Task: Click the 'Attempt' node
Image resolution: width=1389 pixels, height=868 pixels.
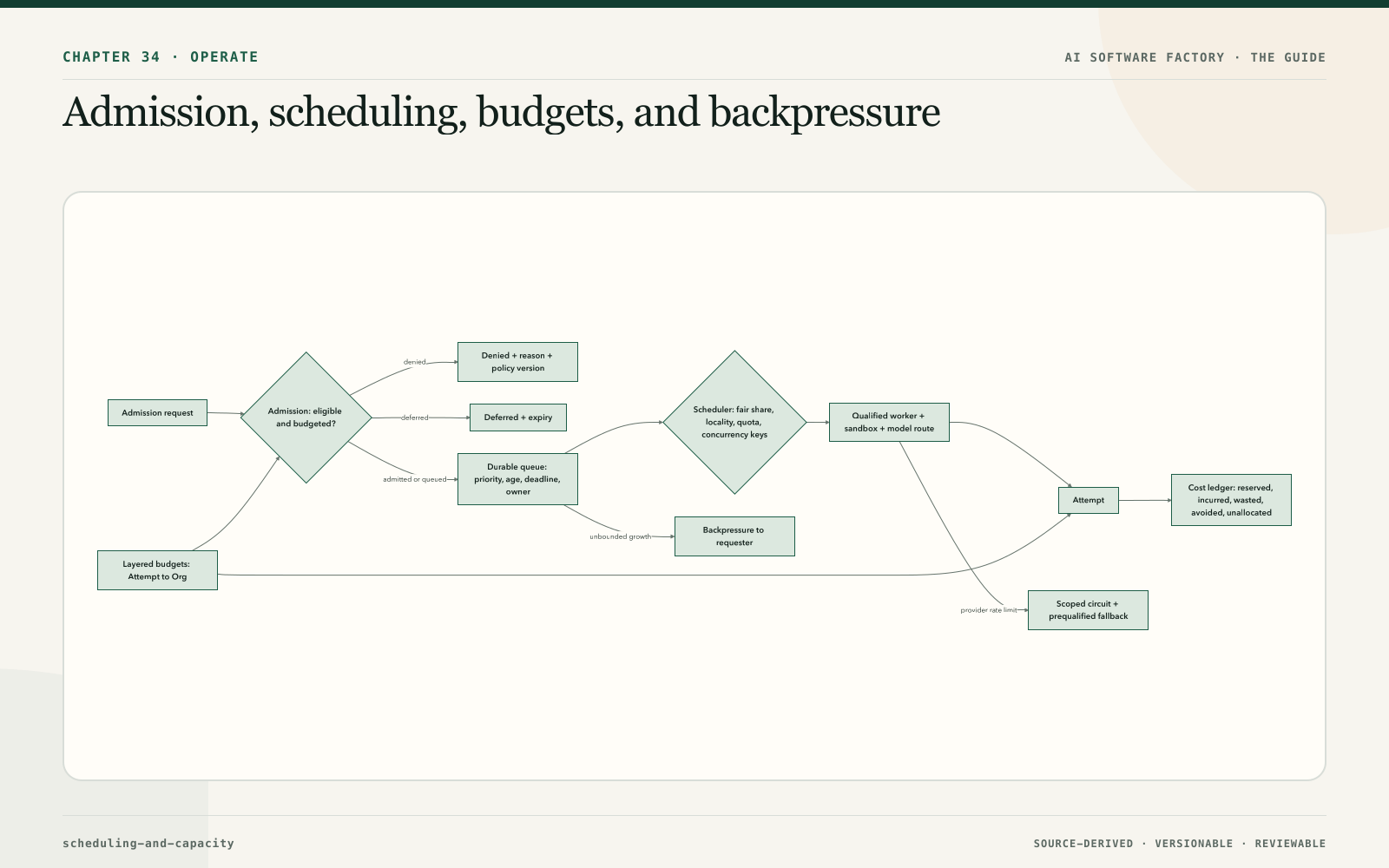Action: click(x=1089, y=500)
